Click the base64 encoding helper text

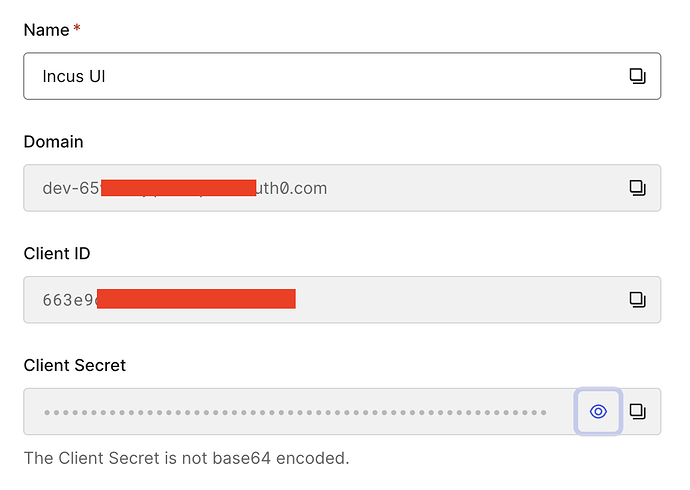click(x=186, y=459)
